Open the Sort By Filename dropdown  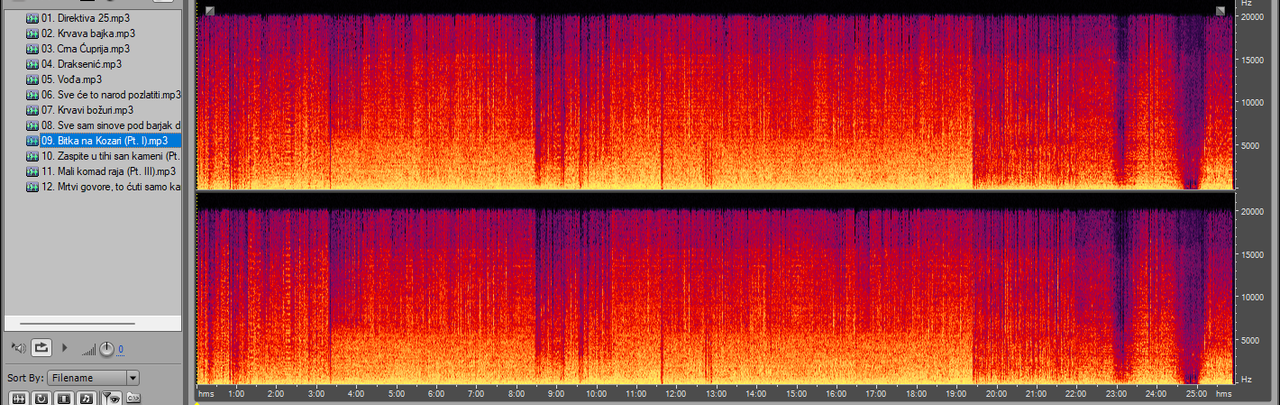click(93, 378)
